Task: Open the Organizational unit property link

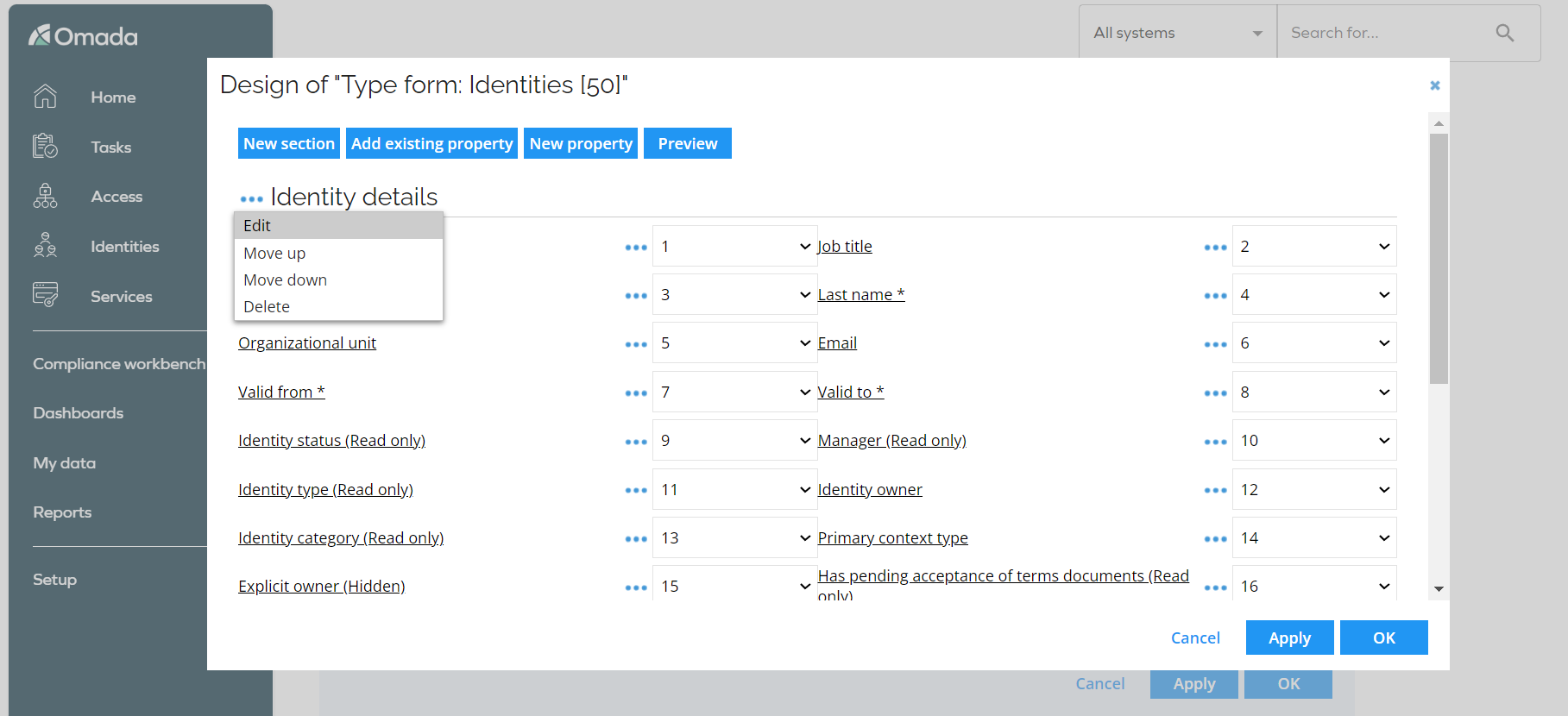Action: pyautogui.click(x=307, y=343)
